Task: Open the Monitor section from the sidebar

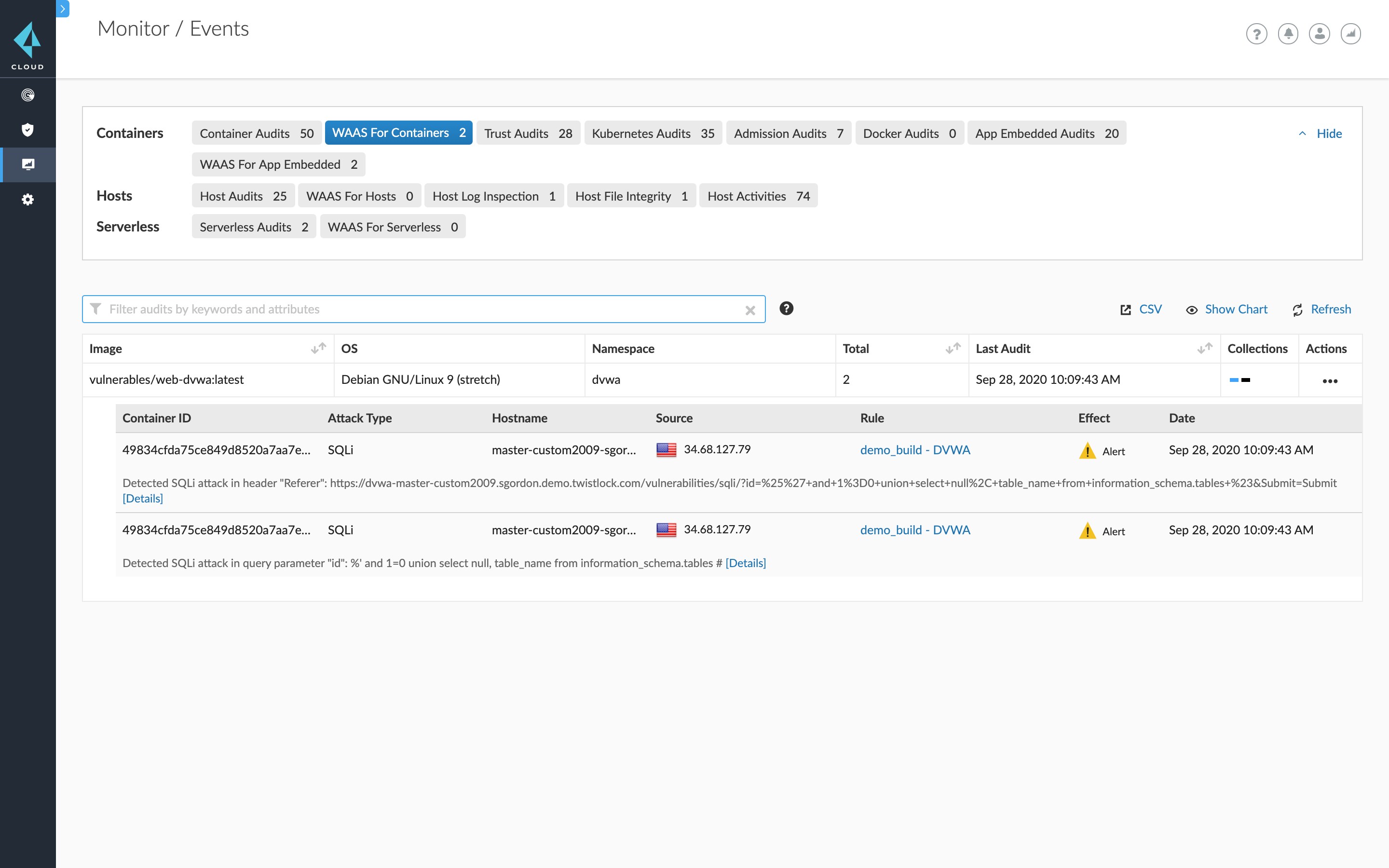Action: pyautogui.click(x=27, y=165)
